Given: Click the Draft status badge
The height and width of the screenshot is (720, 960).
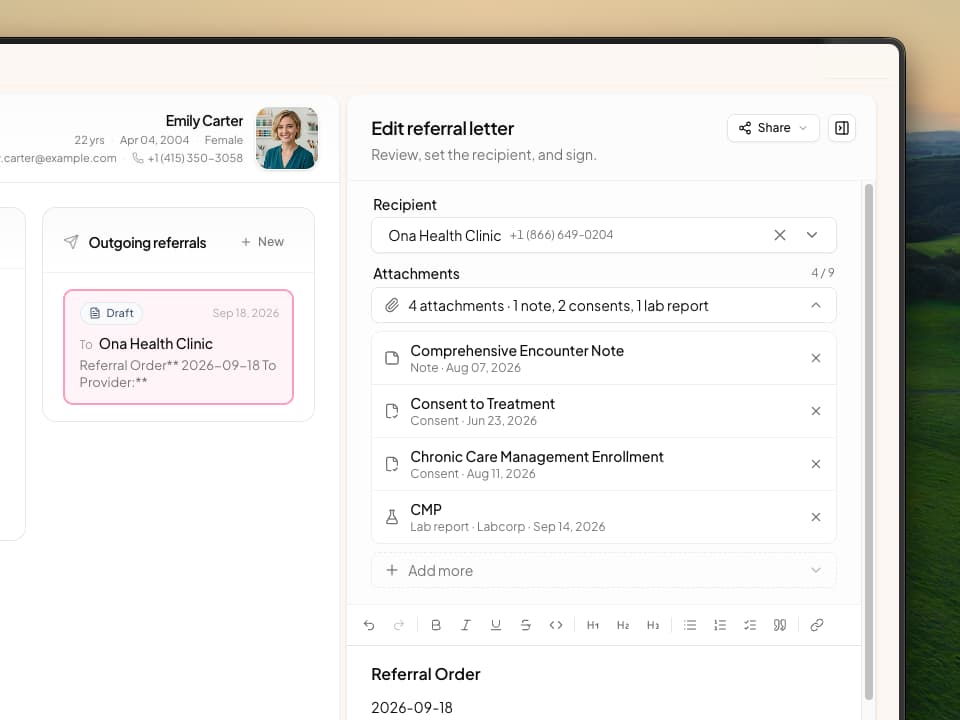Looking at the screenshot, I should 111,313.
